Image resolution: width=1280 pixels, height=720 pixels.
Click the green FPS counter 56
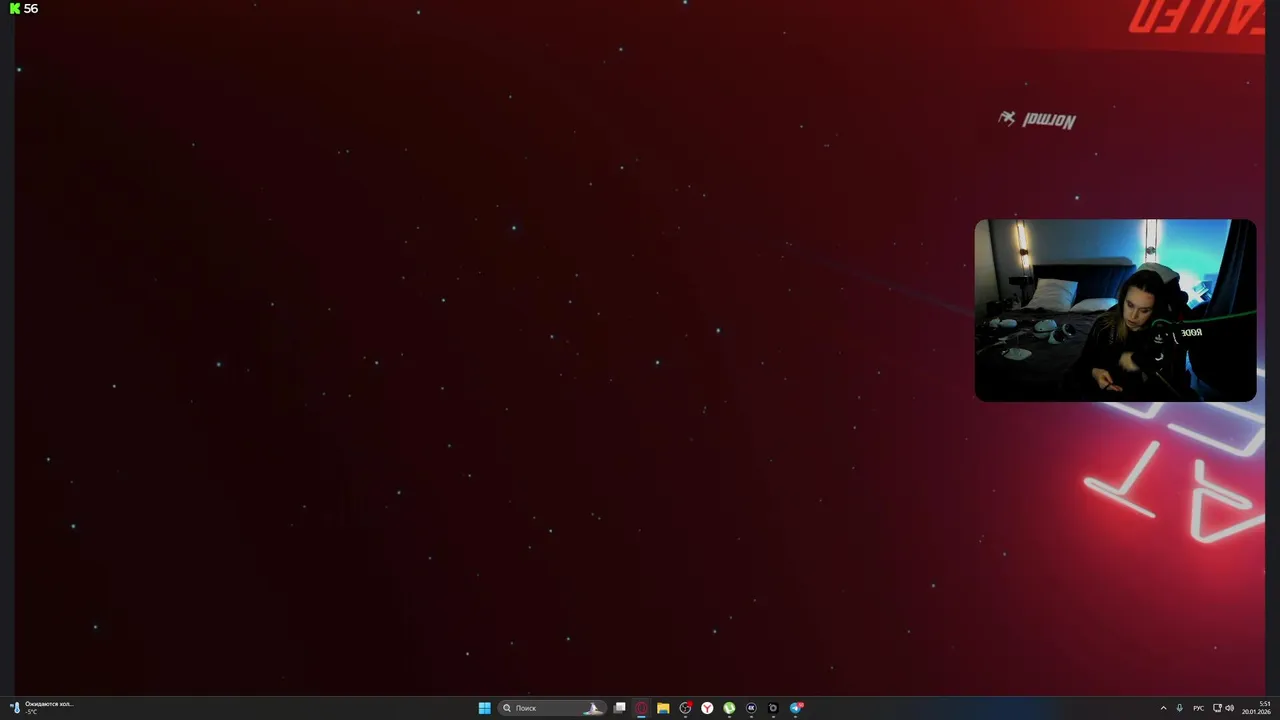(24, 9)
